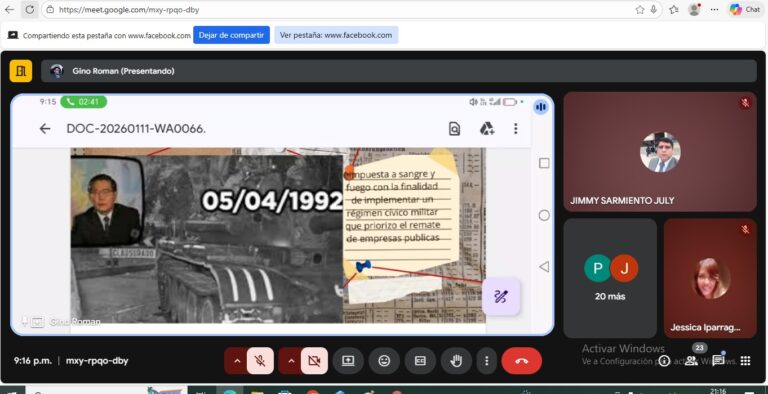768x394 pixels.
Task: Click the yellow meeting room icon
Action: [x=21, y=71]
